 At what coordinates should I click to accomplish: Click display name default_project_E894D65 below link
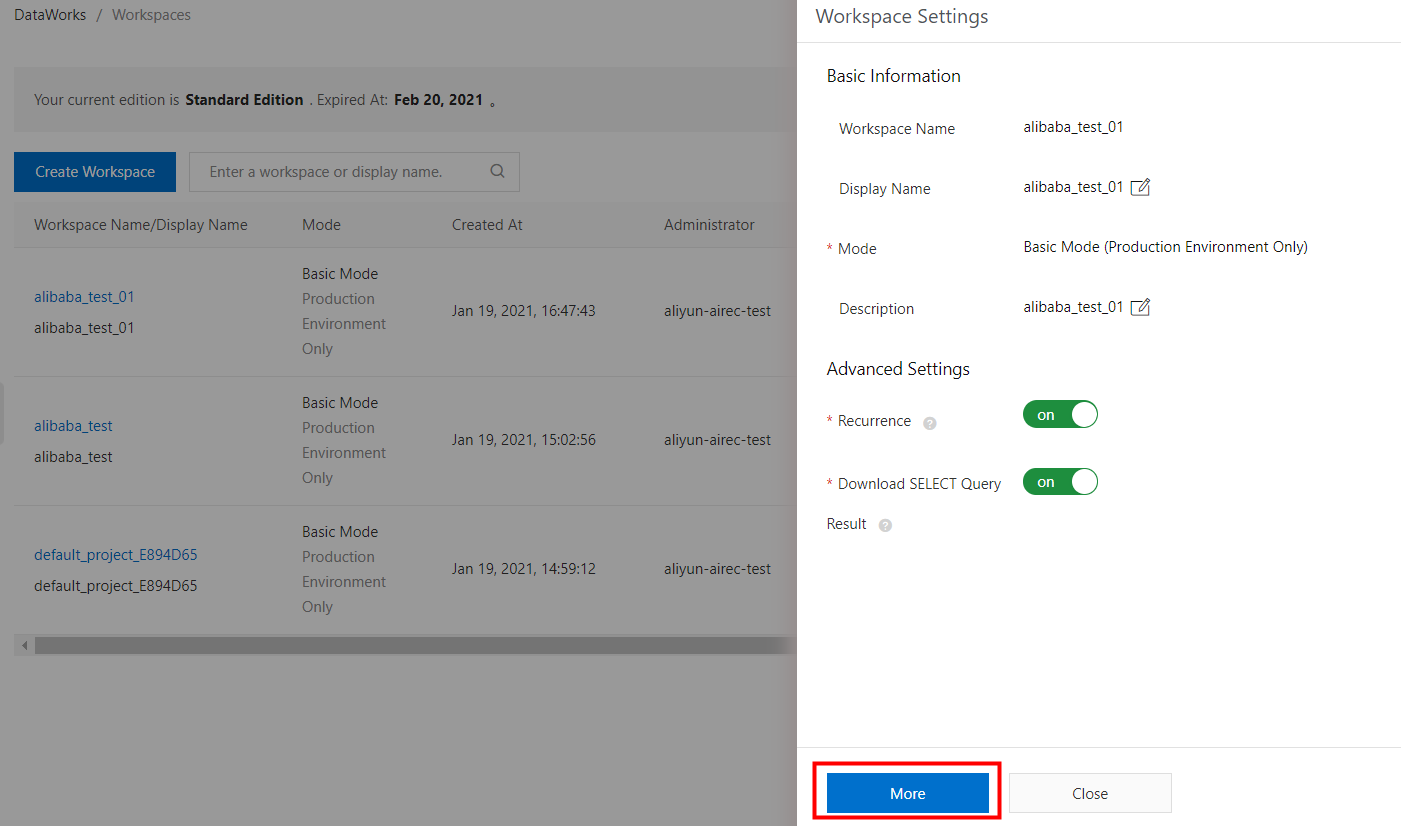[x=115, y=586]
